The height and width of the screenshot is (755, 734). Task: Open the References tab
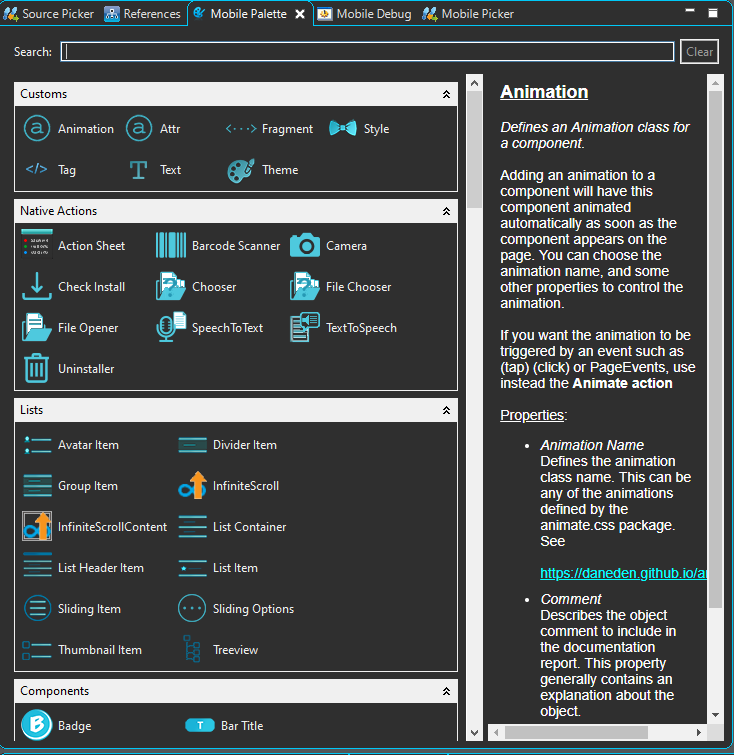click(143, 14)
